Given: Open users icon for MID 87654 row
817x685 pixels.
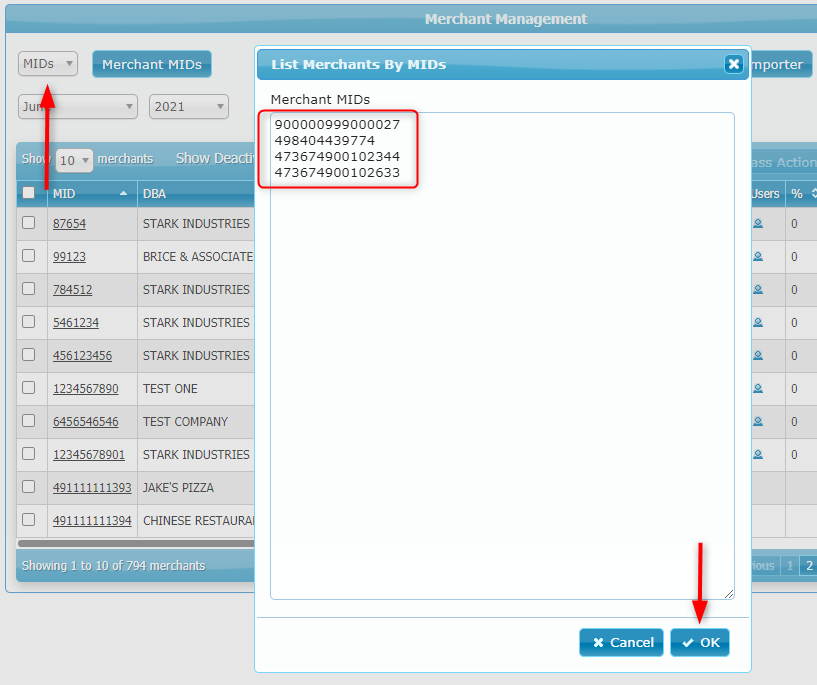Looking at the screenshot, I should [x=758, y=223].
